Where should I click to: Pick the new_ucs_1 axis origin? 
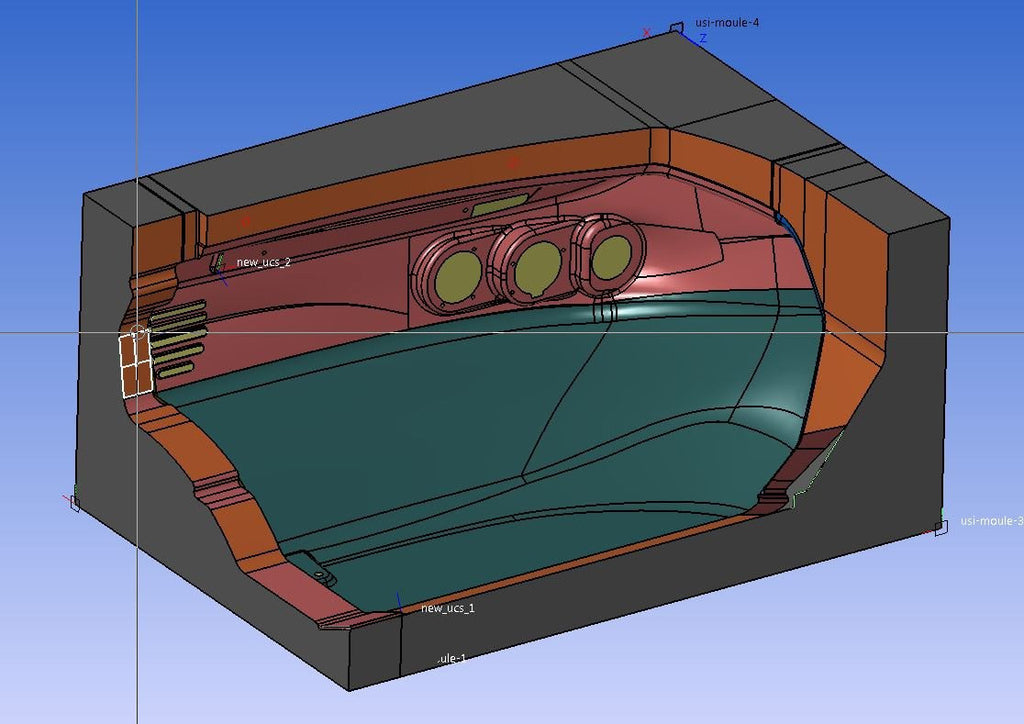click(399, 606)
